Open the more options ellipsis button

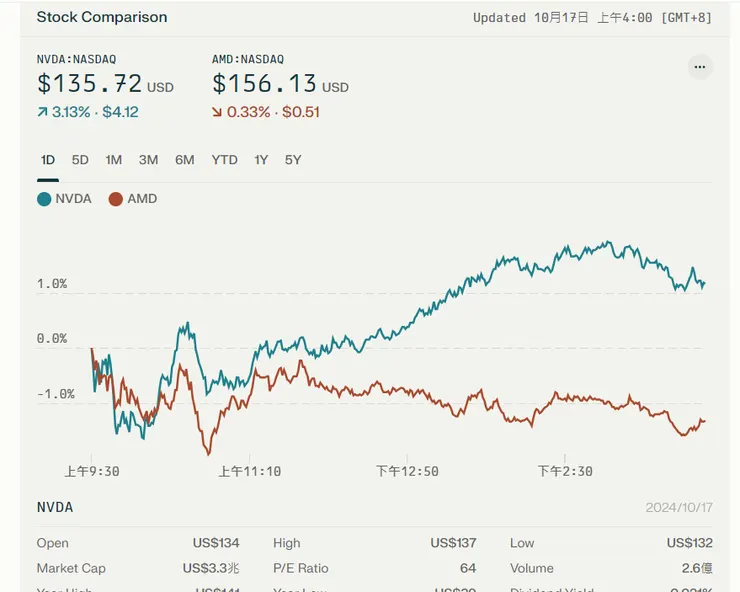[x=699, y=67]
